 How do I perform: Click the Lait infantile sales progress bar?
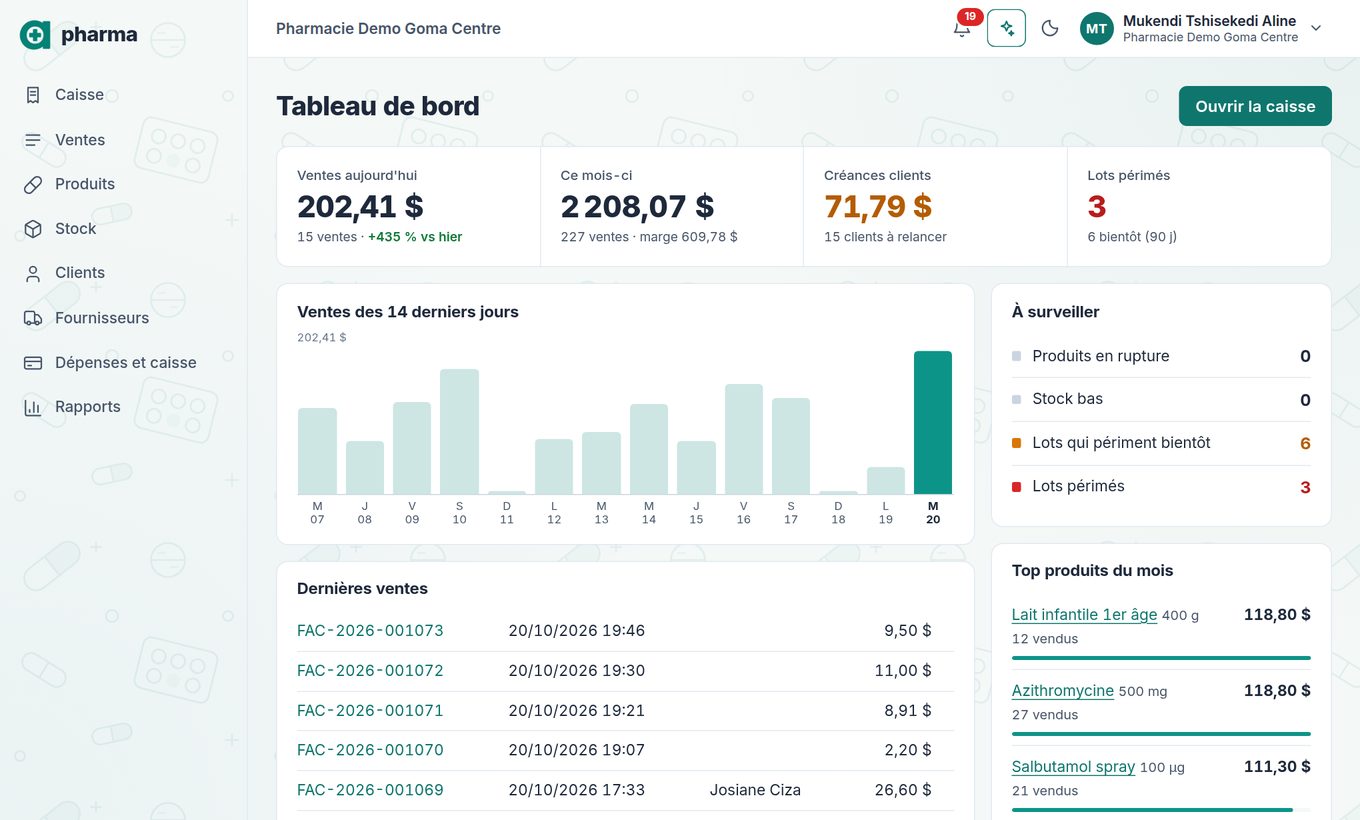(1161, 658)
